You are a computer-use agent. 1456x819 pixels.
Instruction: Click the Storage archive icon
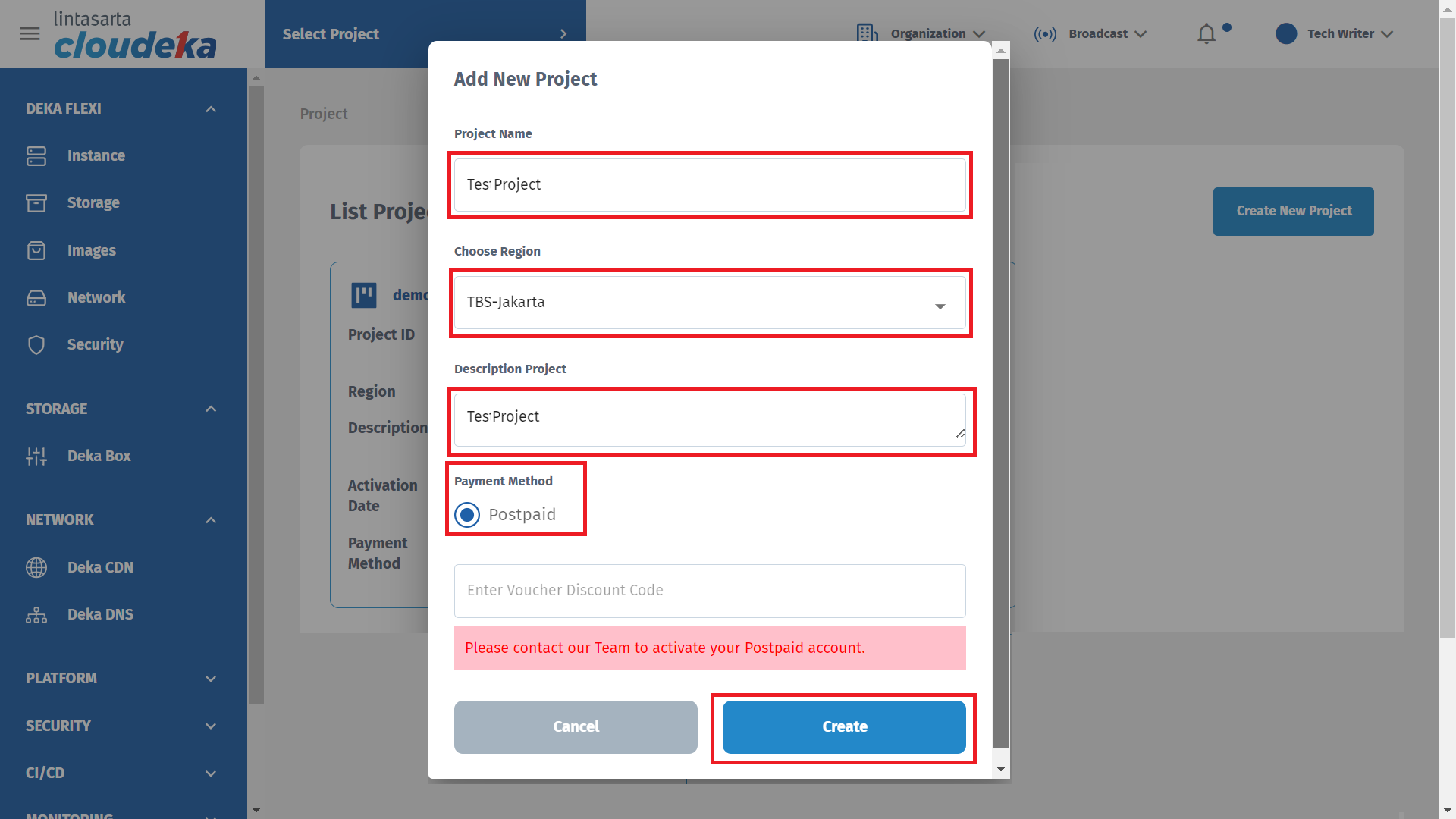[36, 202]
